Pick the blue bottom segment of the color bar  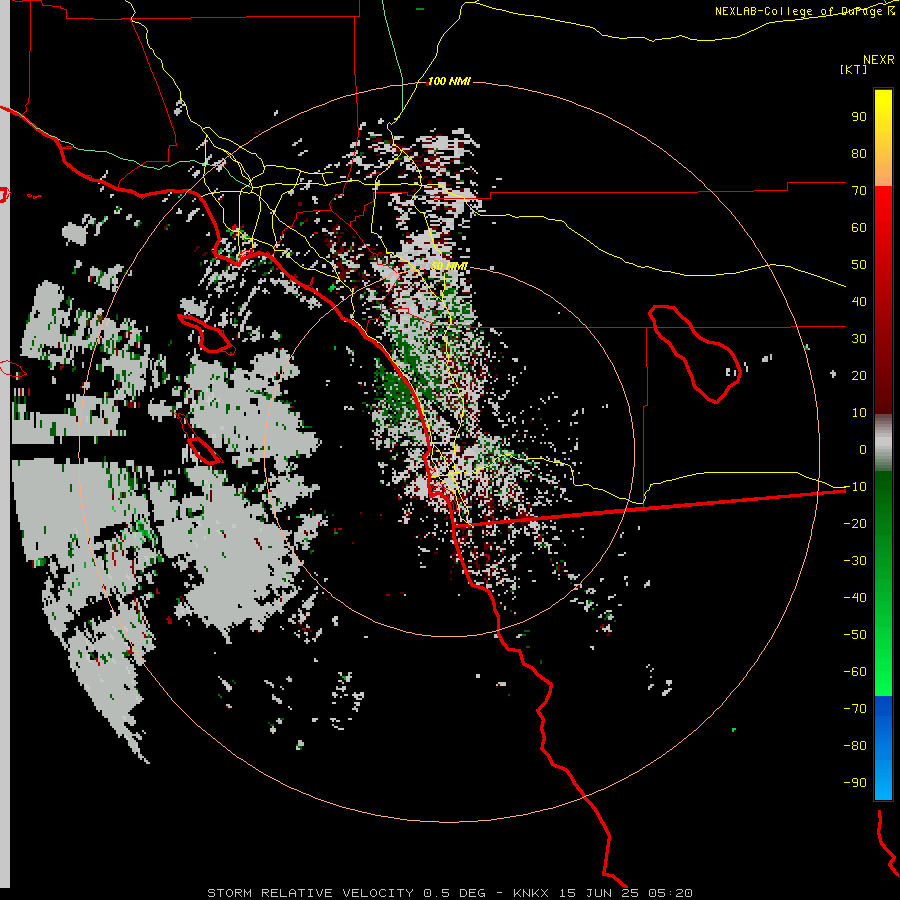[x=883, y=747]
